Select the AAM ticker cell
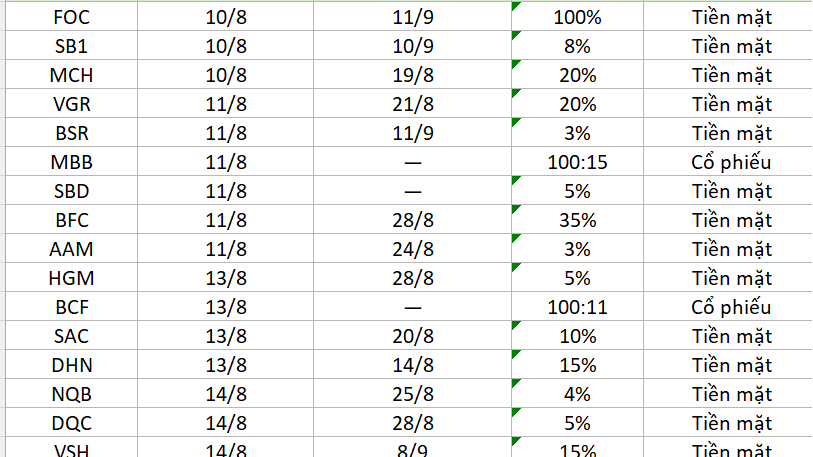 tap(72, 250)
